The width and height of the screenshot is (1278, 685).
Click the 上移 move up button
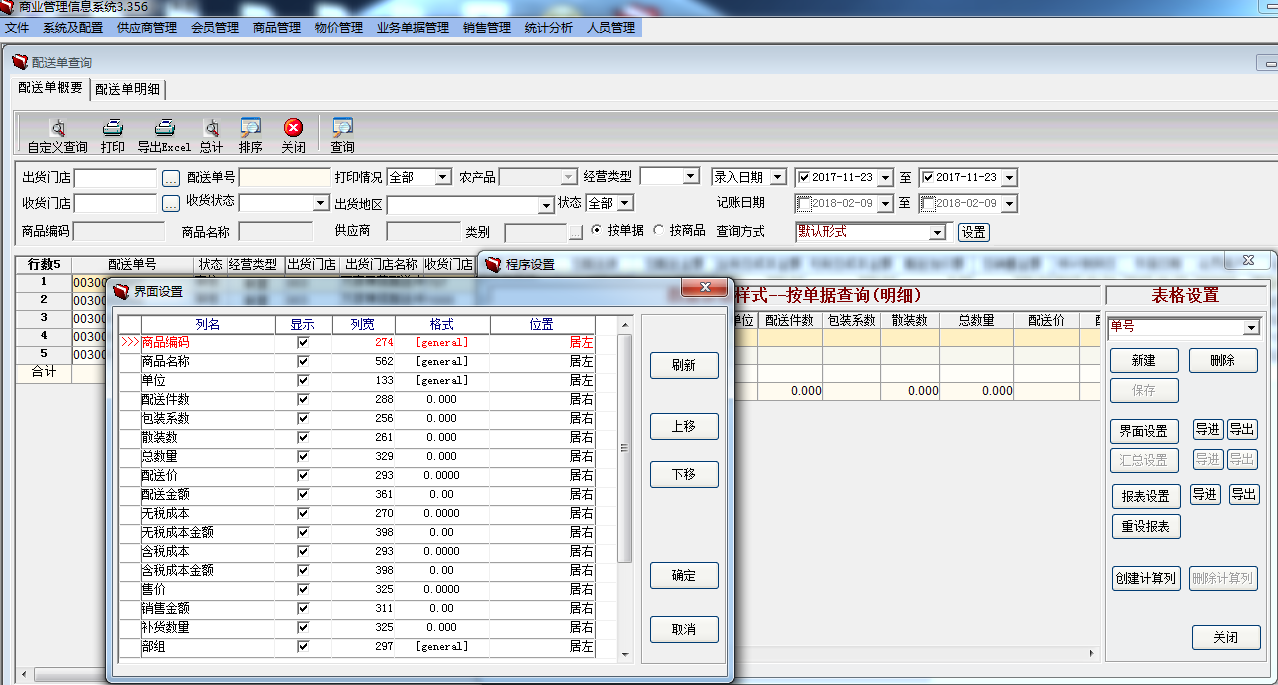pos(684,425)
